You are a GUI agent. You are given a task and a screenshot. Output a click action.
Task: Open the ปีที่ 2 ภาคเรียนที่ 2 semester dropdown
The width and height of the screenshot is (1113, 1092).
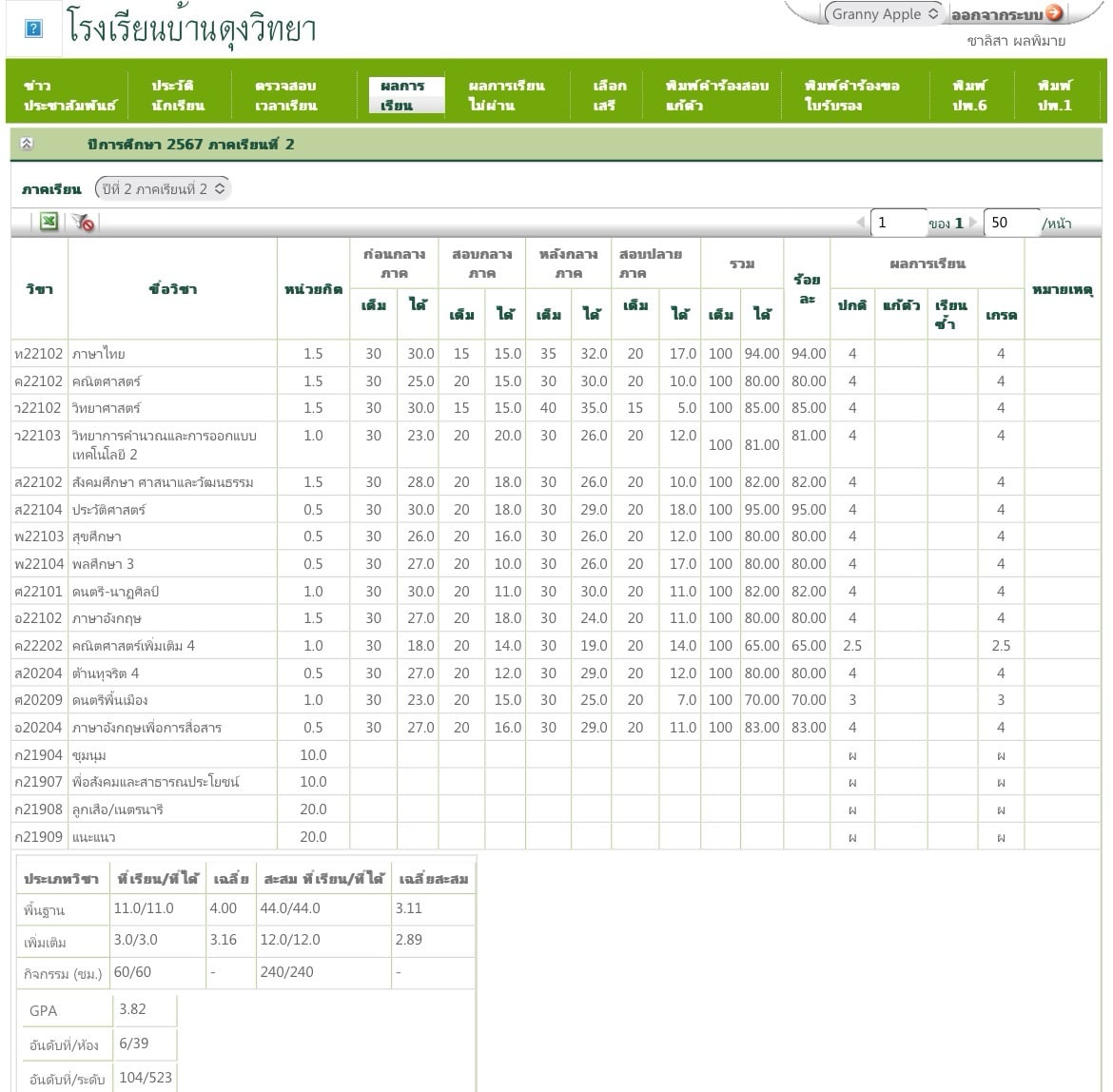coord(163,188)
